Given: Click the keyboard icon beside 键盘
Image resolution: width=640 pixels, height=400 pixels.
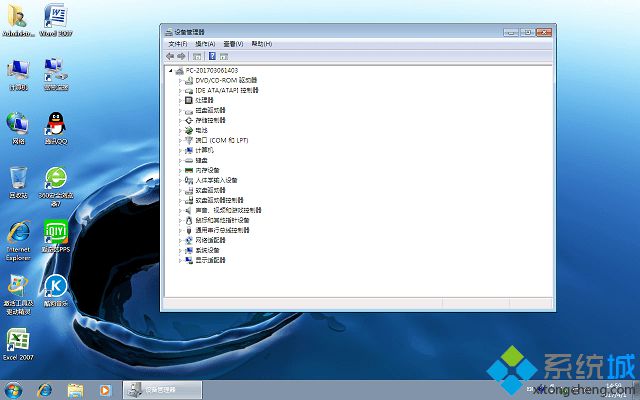Looking at the screenshot, I should (x=189, y=160).
